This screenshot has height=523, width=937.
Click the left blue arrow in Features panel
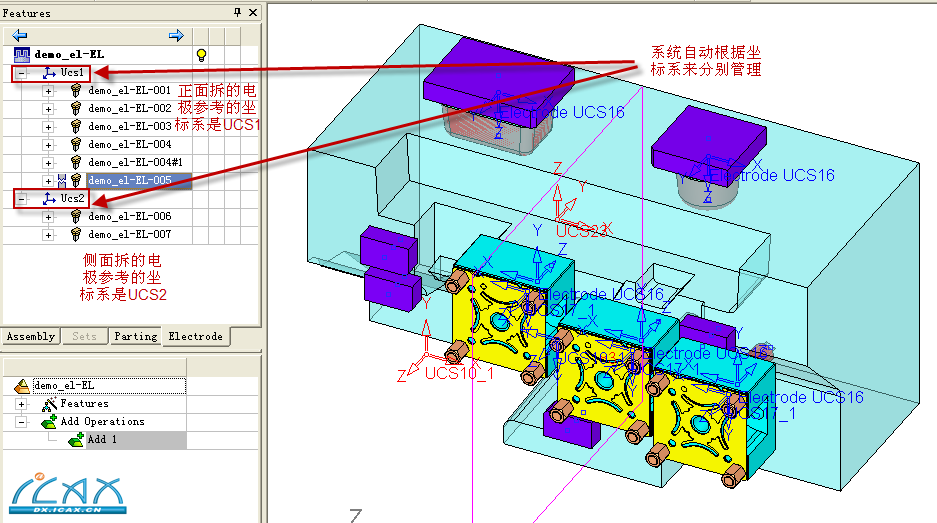click(x=19, y=35)
